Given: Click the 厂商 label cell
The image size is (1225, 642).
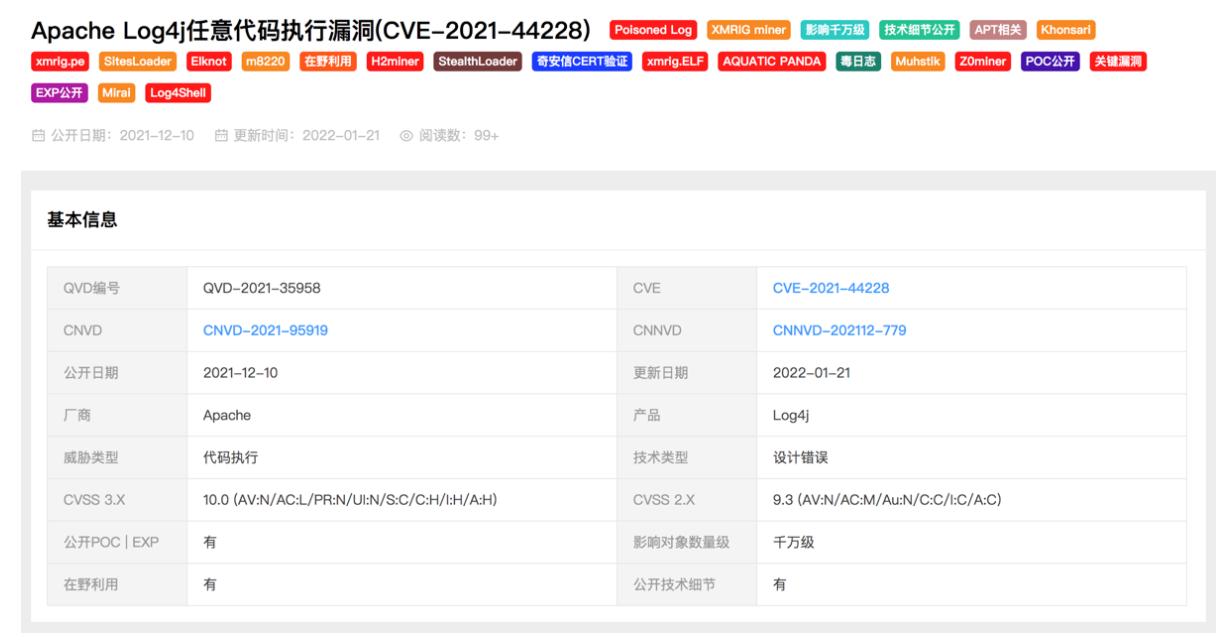Looking at the screenshot, I should click(x=117, y=415).
